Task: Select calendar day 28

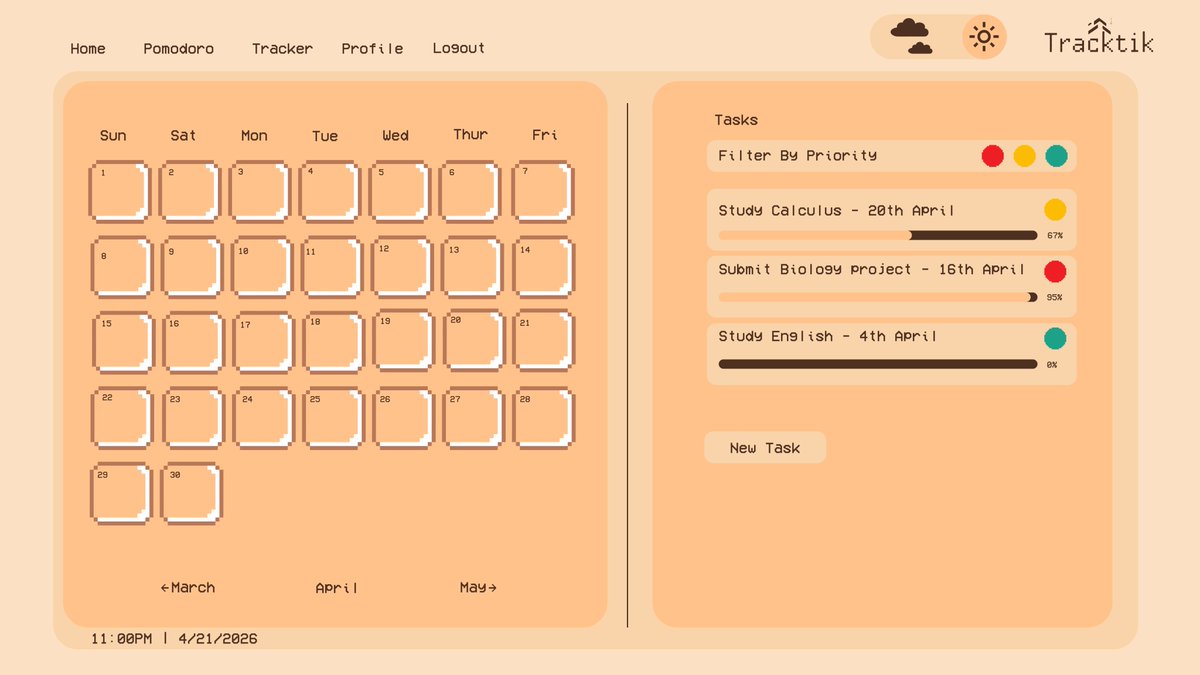Action: pyautogui.click(x=544, y=418)
